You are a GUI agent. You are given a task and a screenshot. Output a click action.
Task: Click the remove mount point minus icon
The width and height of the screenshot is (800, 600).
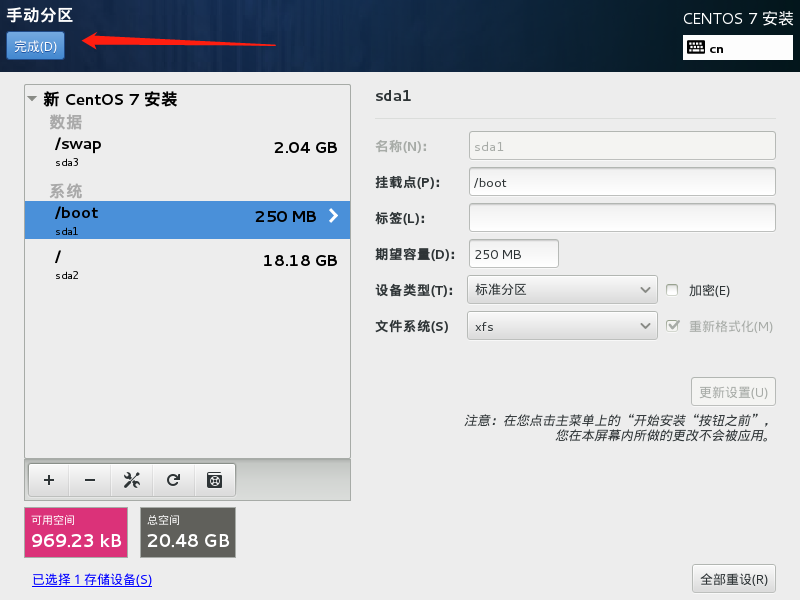[x=90, y=480]
